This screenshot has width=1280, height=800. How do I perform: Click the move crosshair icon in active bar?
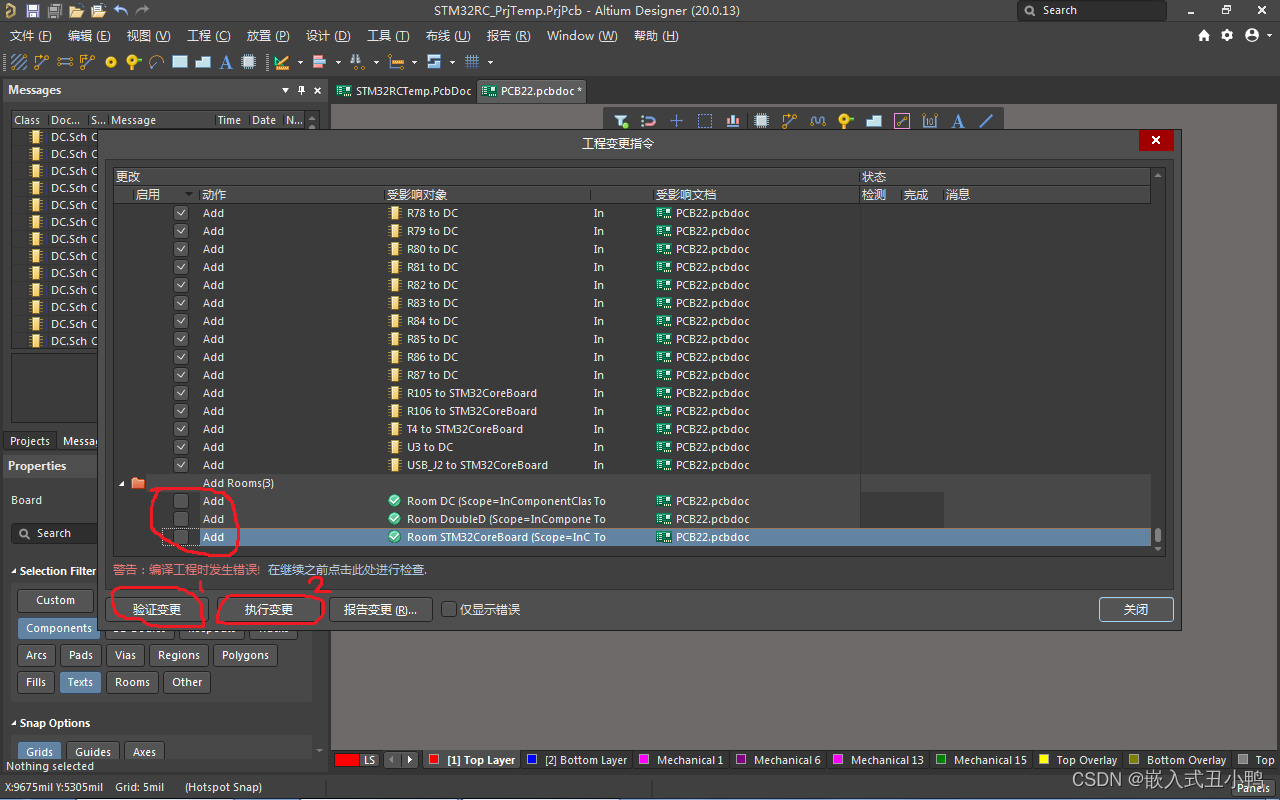(676, 121)
